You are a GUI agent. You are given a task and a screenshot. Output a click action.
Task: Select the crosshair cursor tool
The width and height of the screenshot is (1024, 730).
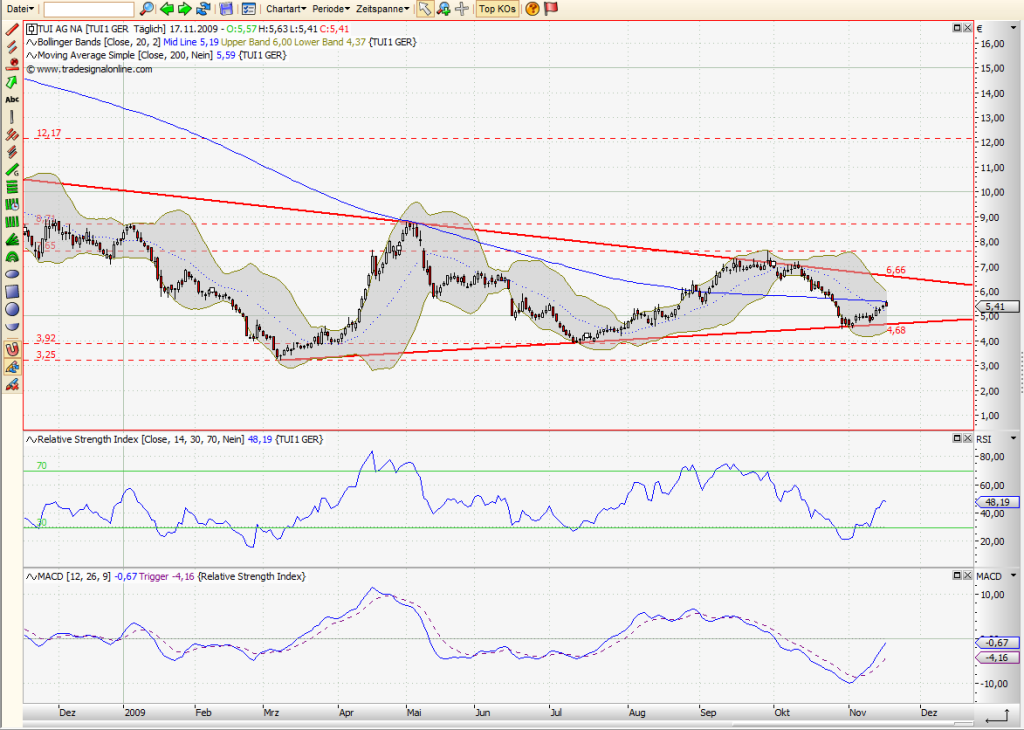(x=462, y=8)
